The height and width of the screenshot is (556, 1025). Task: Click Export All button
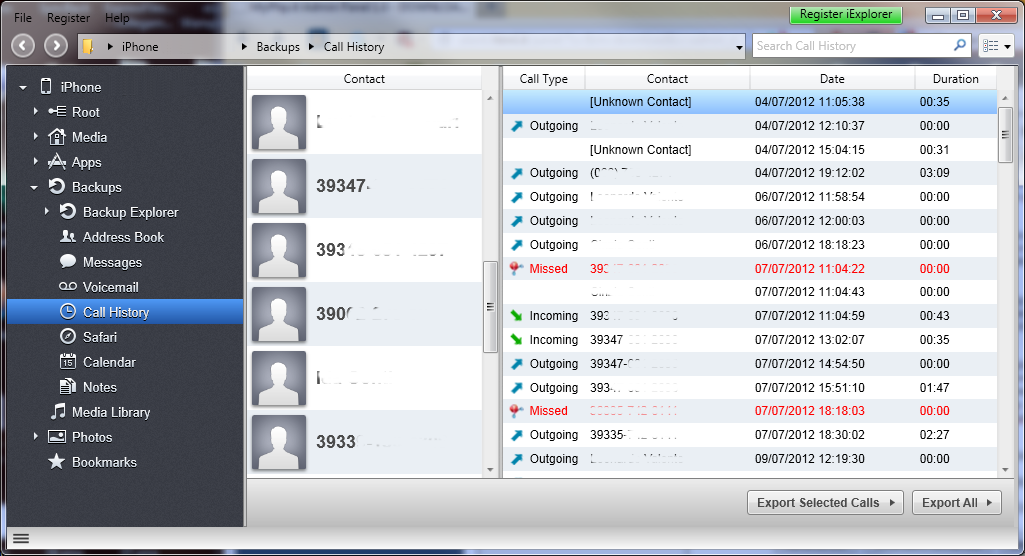[956, 503]
